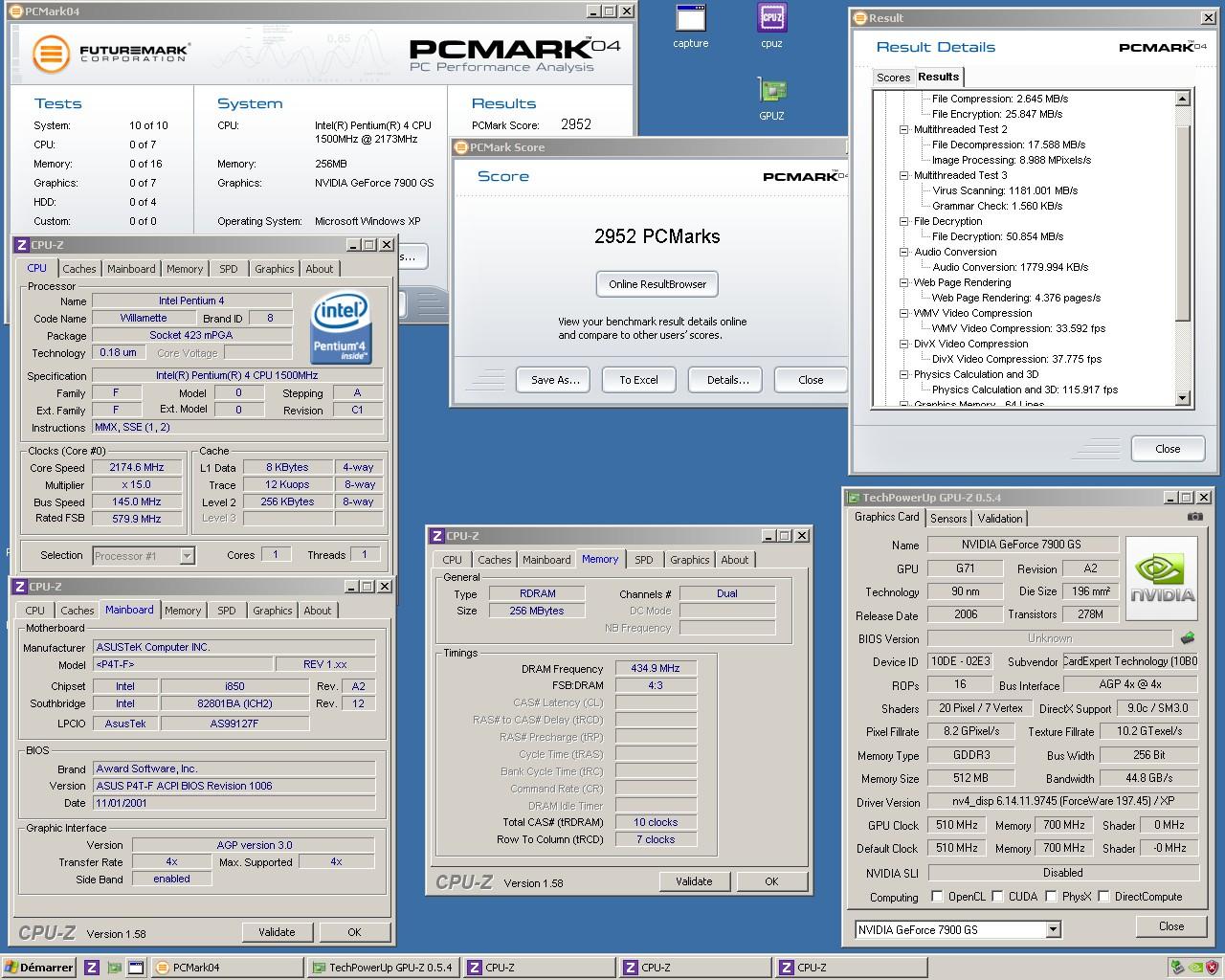This screenshot has width=1225, height=980.
Task: Click Close button in GPU-Z window
Action: pyautogui.click(x=1171, y=926)
